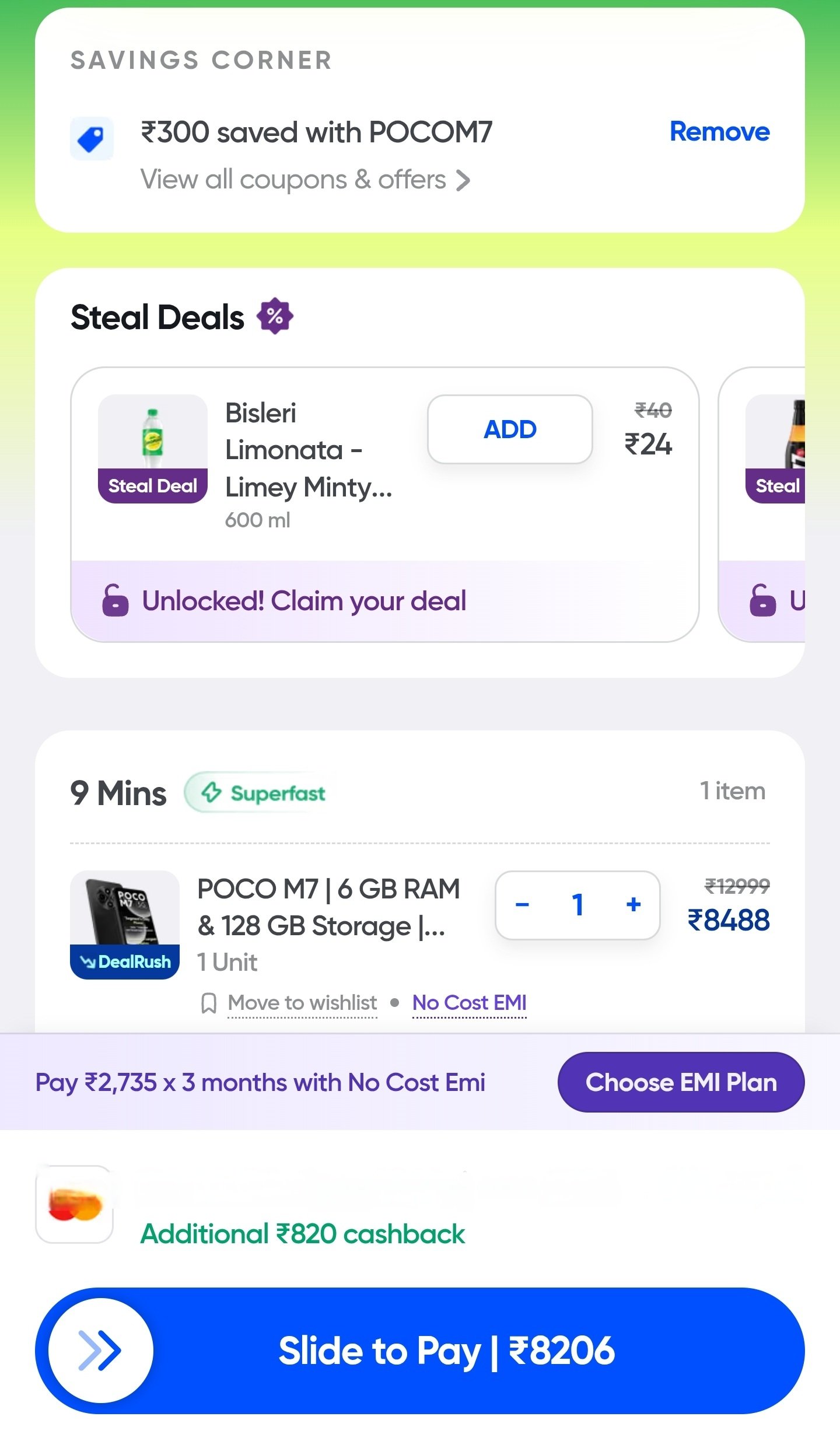Click the No Cost EMI link

tap(469, 1003)
